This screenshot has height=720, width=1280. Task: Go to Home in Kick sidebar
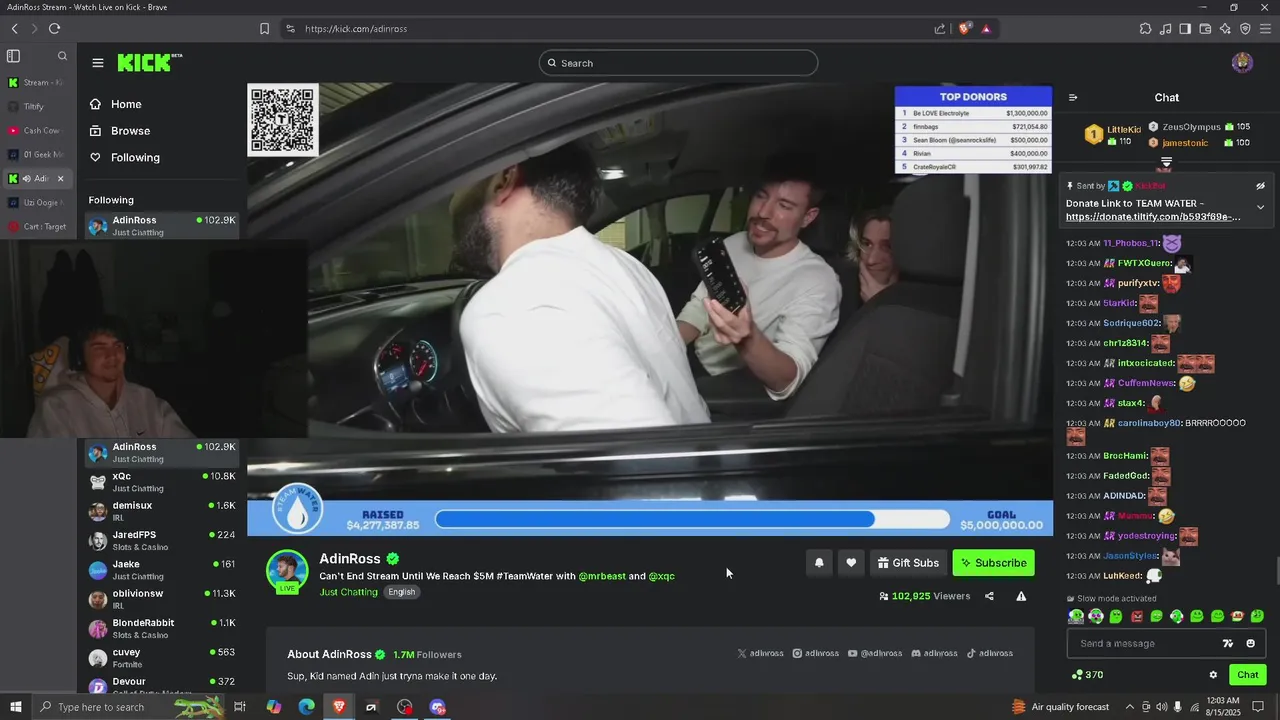[x=116, y=104]
